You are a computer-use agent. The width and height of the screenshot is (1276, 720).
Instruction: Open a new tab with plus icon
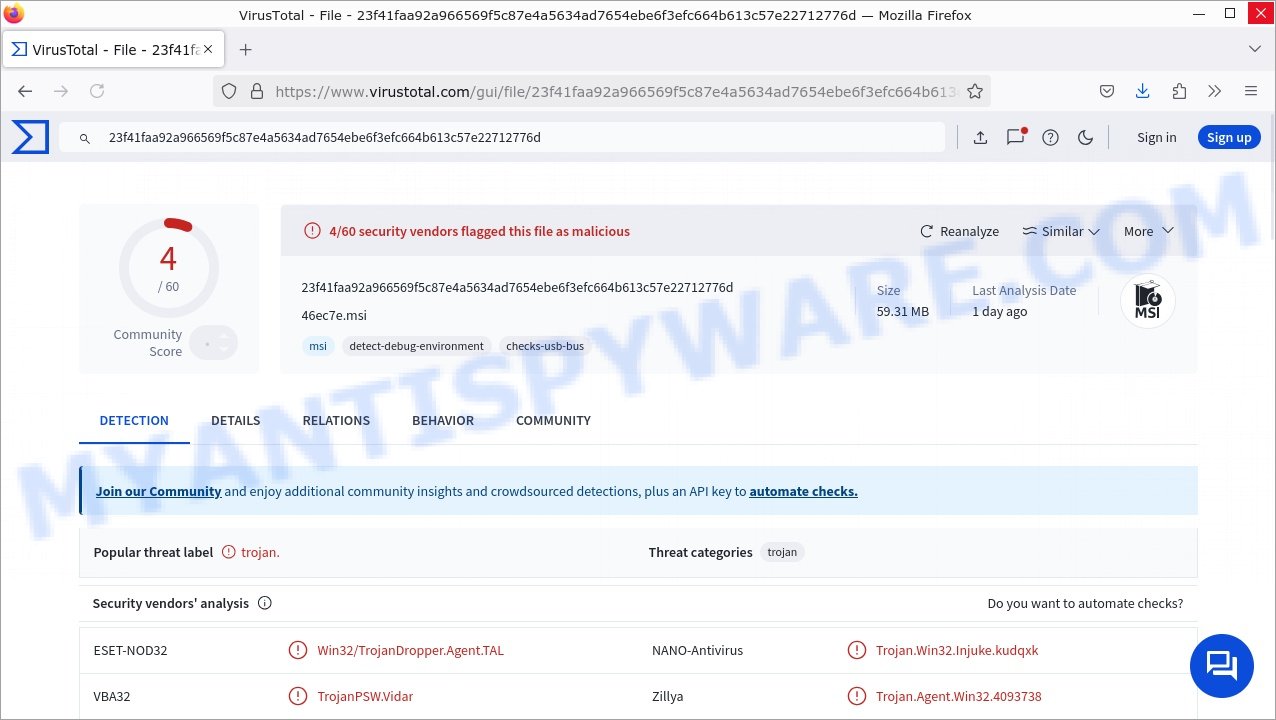click(x=246, y=49)
